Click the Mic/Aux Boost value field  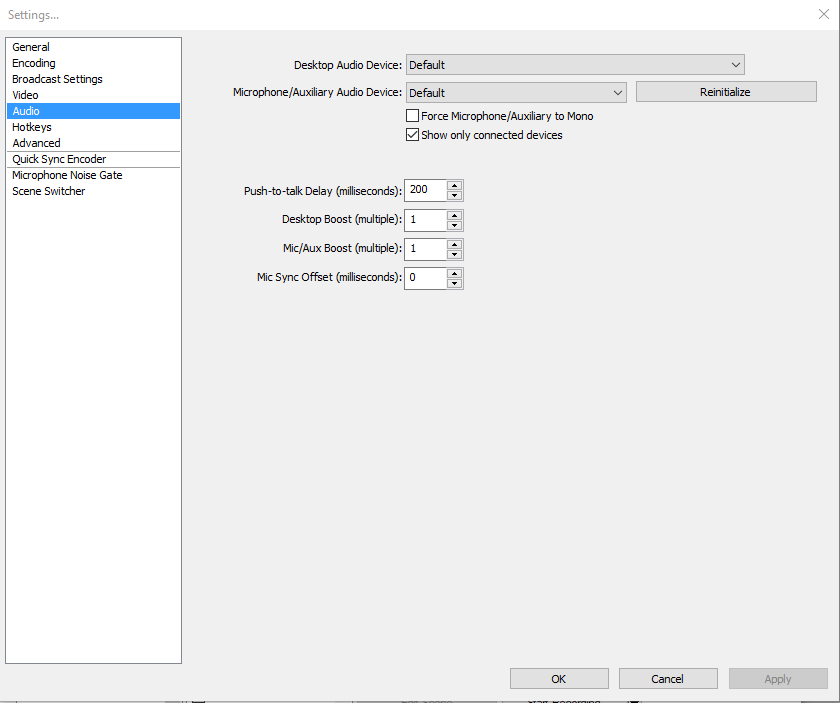[x=425, y=249]
